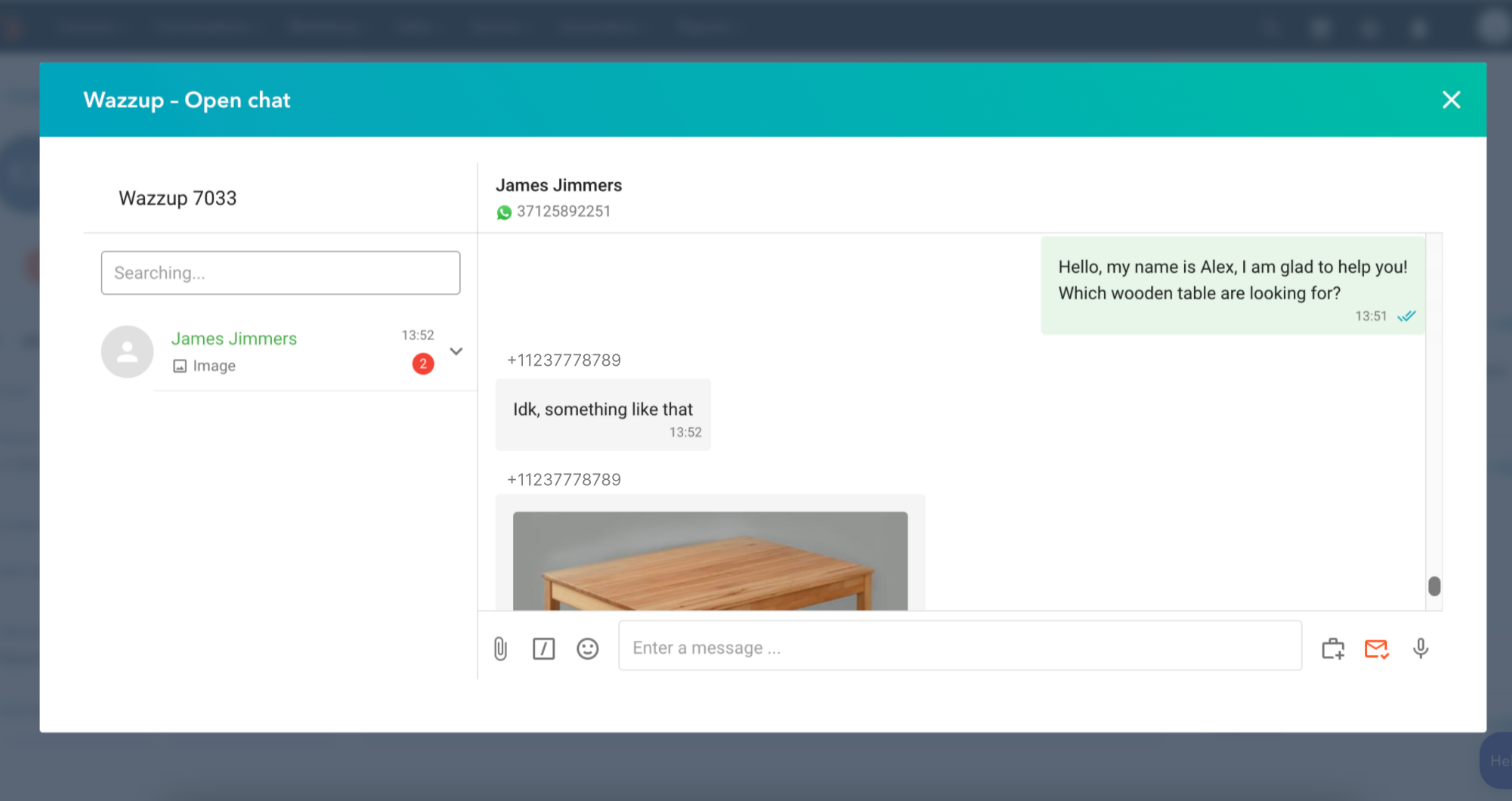Click the WhatsApp icon beside 37125892251

click(x=503, y=212)
